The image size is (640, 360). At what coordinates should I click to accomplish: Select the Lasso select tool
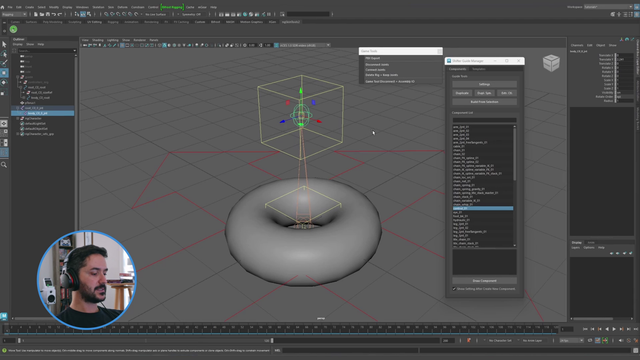(x=4, y=54)
